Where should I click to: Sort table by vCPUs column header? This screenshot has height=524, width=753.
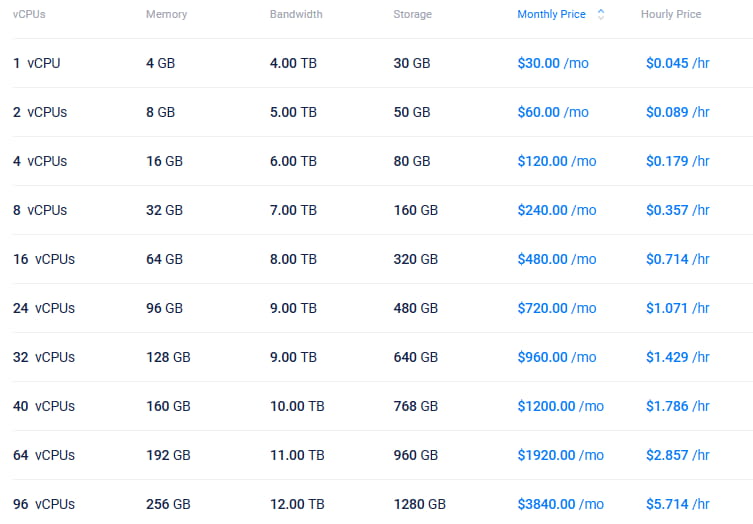29,15
